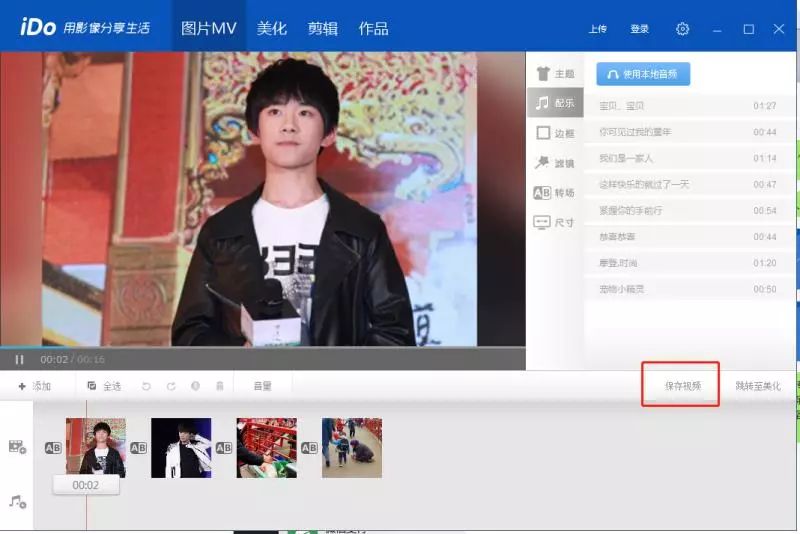This screenshot has width=800, height=534.
Task: Click the undo arrow in timeline toolbar
Action: (x=147, y=386)
